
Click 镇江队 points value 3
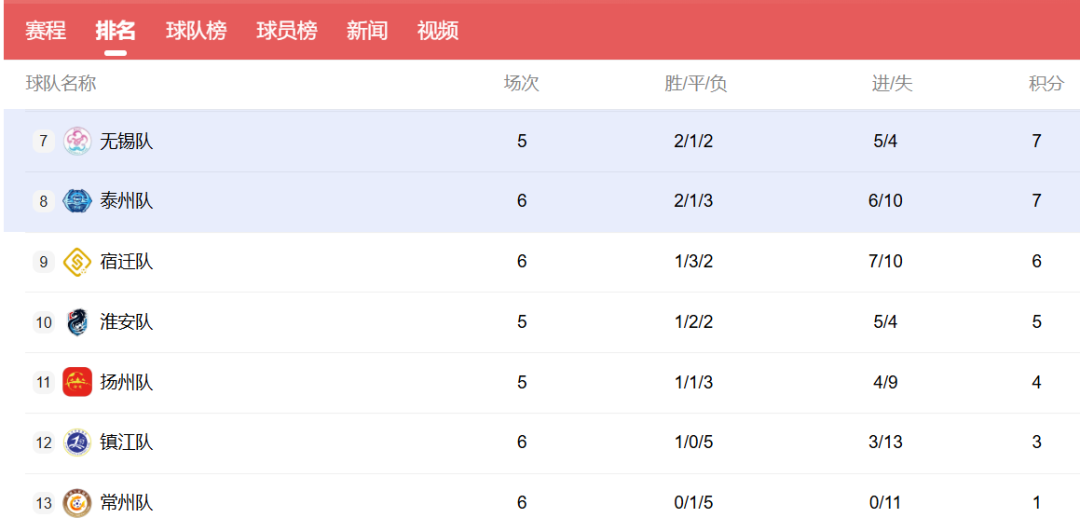[1037, 442]
